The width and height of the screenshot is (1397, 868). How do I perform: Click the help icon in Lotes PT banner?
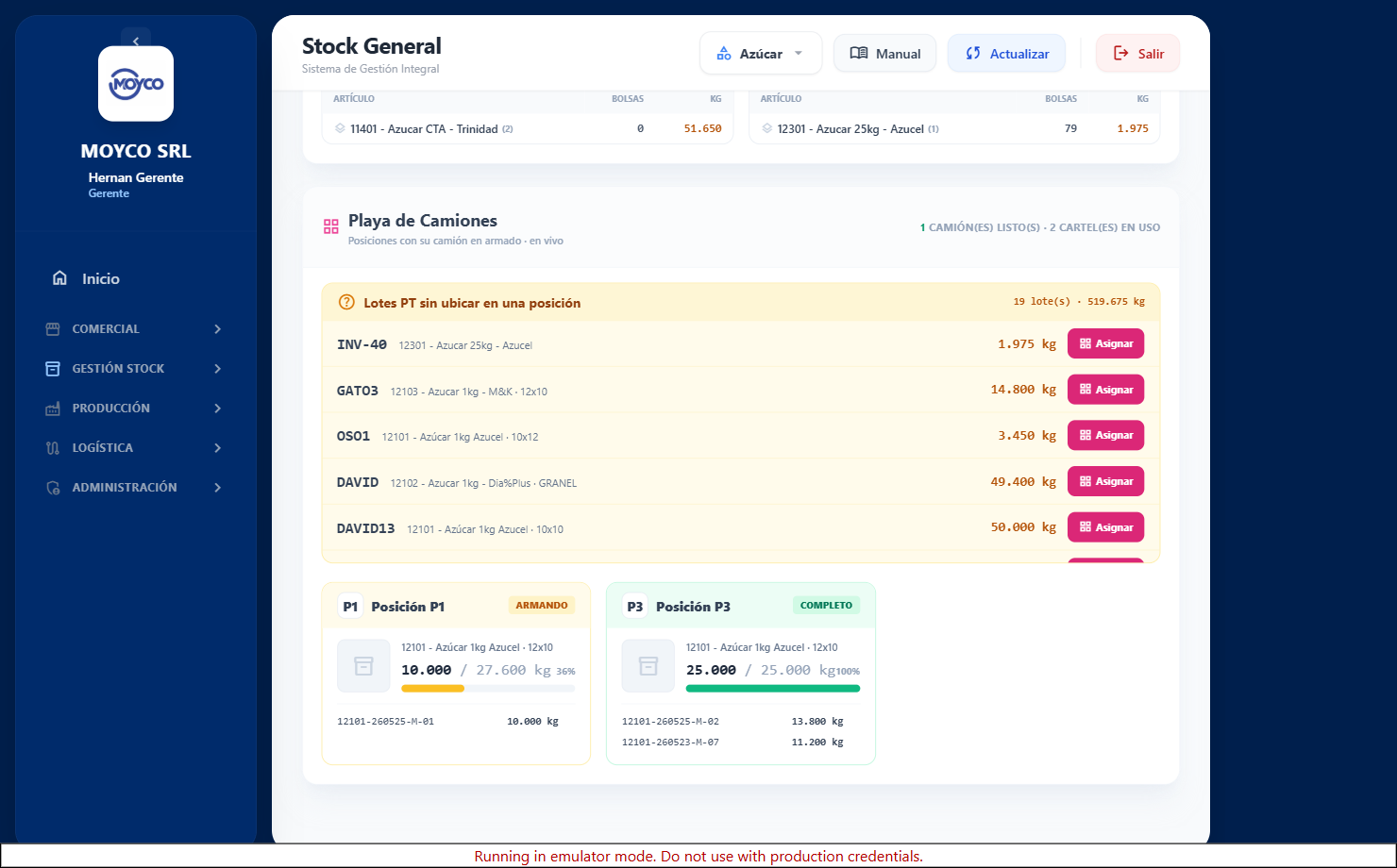coord(346,303)
